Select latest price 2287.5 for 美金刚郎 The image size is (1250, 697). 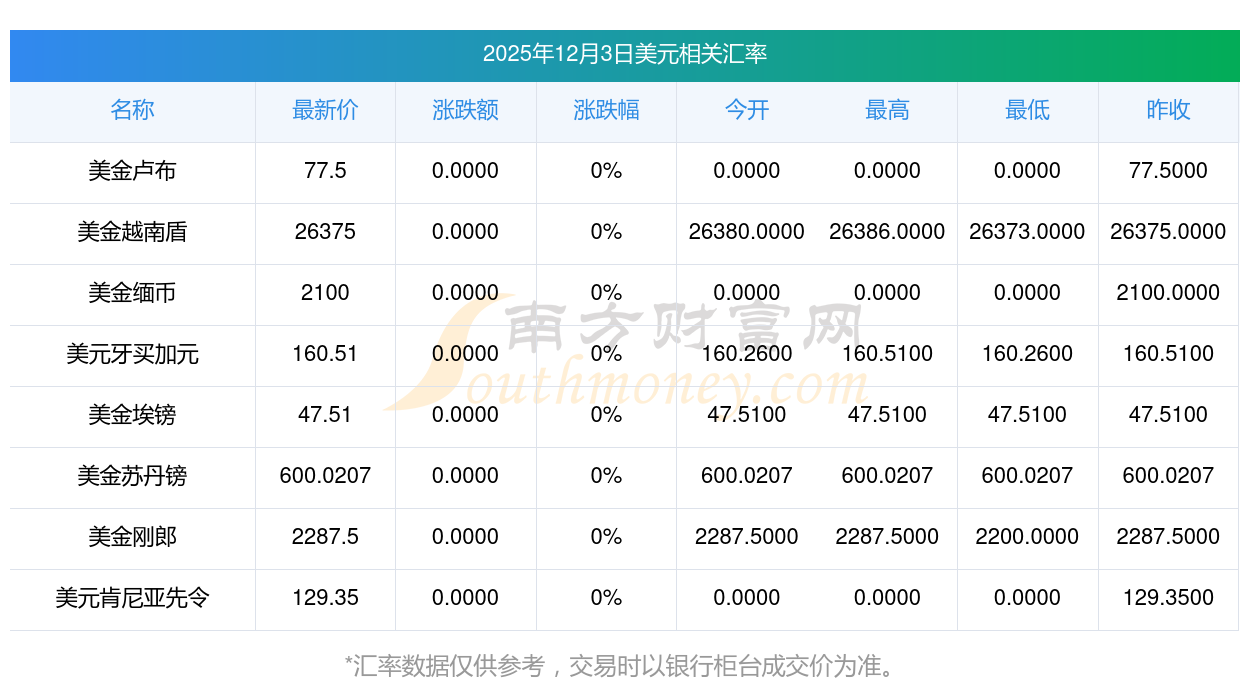point(325,537)
